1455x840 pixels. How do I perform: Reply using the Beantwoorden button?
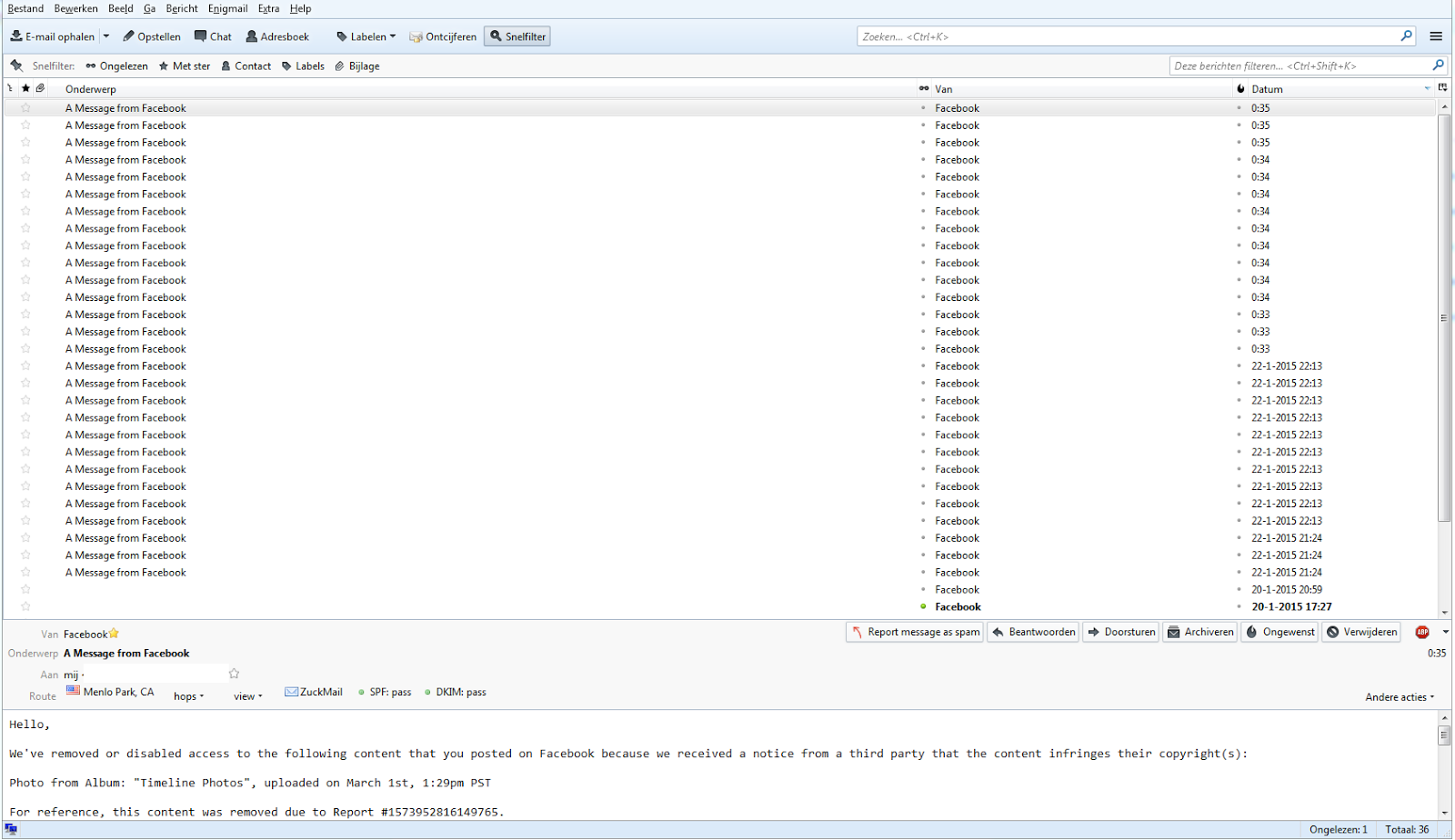coord(1034,632)
